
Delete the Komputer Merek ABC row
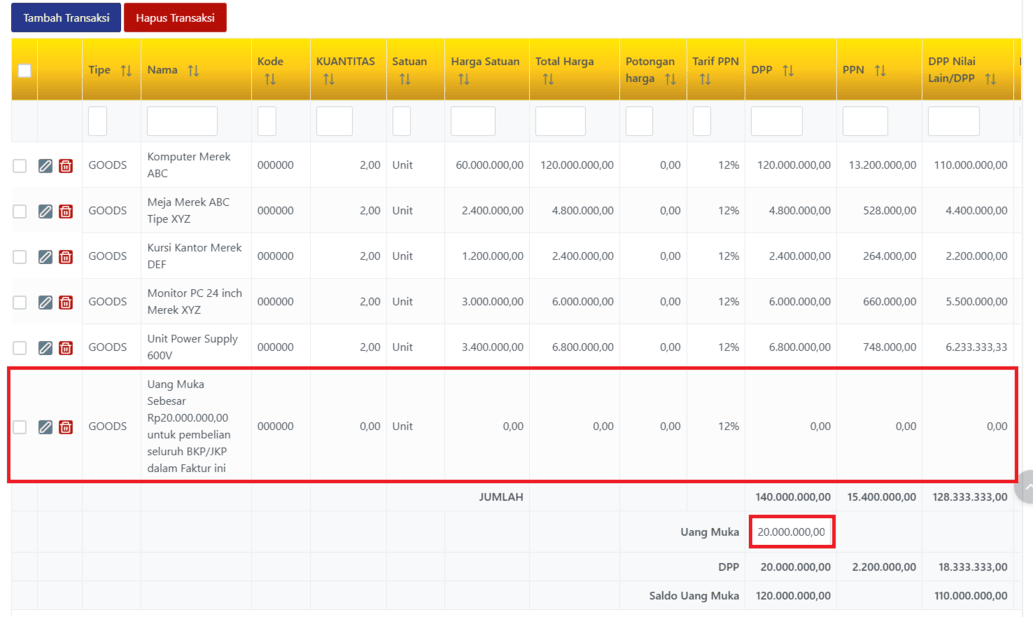(65, 166)
